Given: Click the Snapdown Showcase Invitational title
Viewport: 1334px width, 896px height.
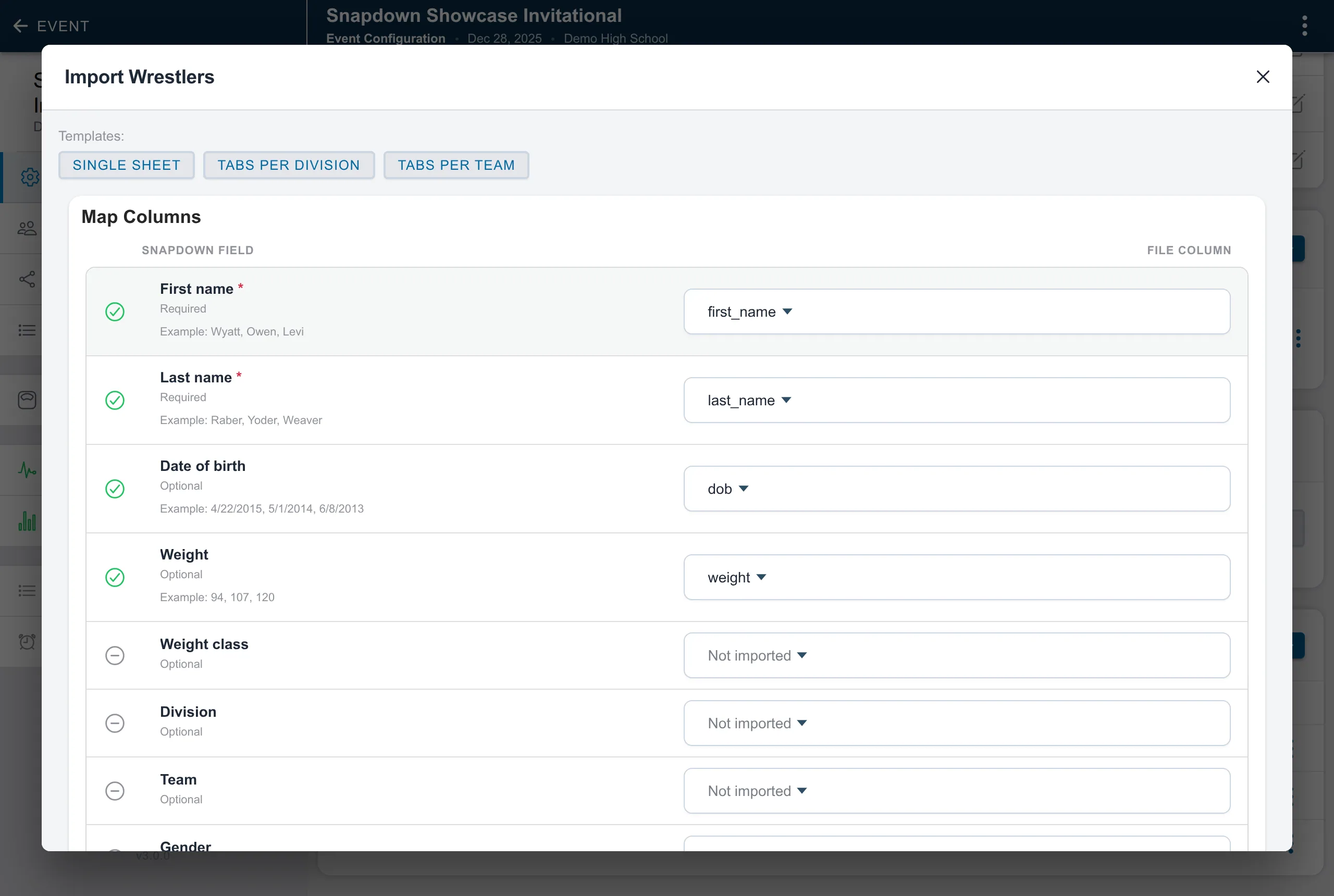Looking at the screenshot, I should click(474, 16).
